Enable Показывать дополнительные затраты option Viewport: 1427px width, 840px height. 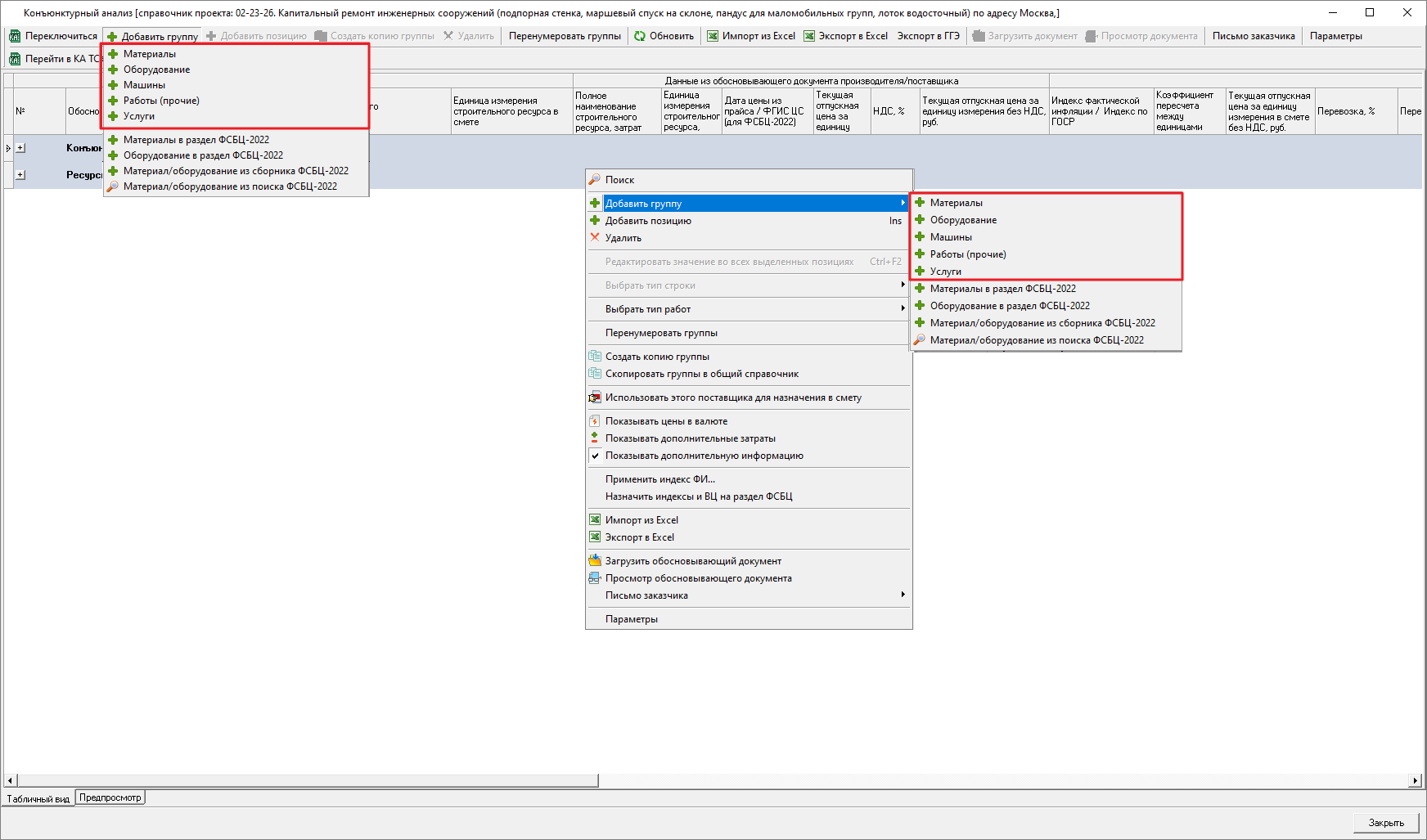tap(595, 438)
